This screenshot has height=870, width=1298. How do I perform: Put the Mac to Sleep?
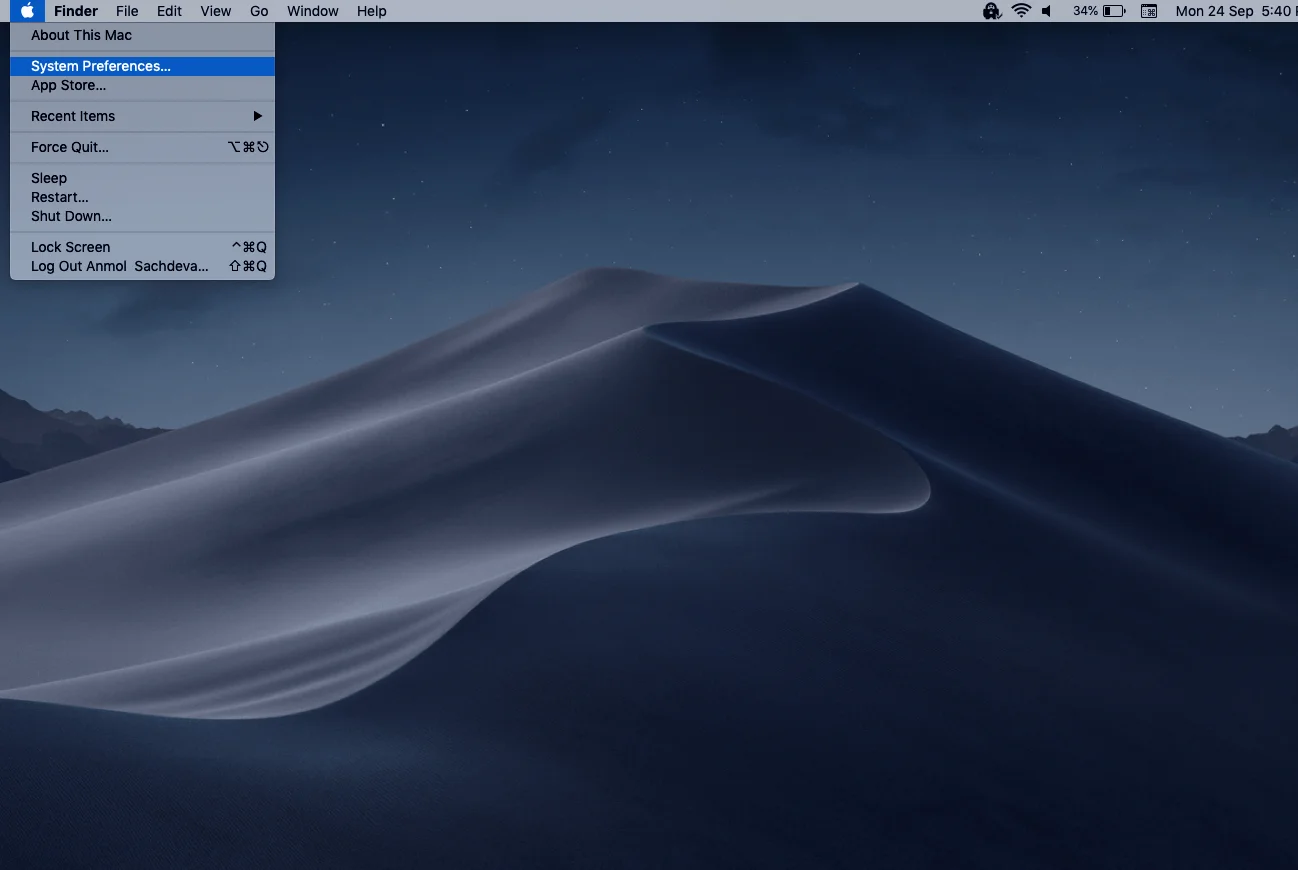(x=49, y=178)
